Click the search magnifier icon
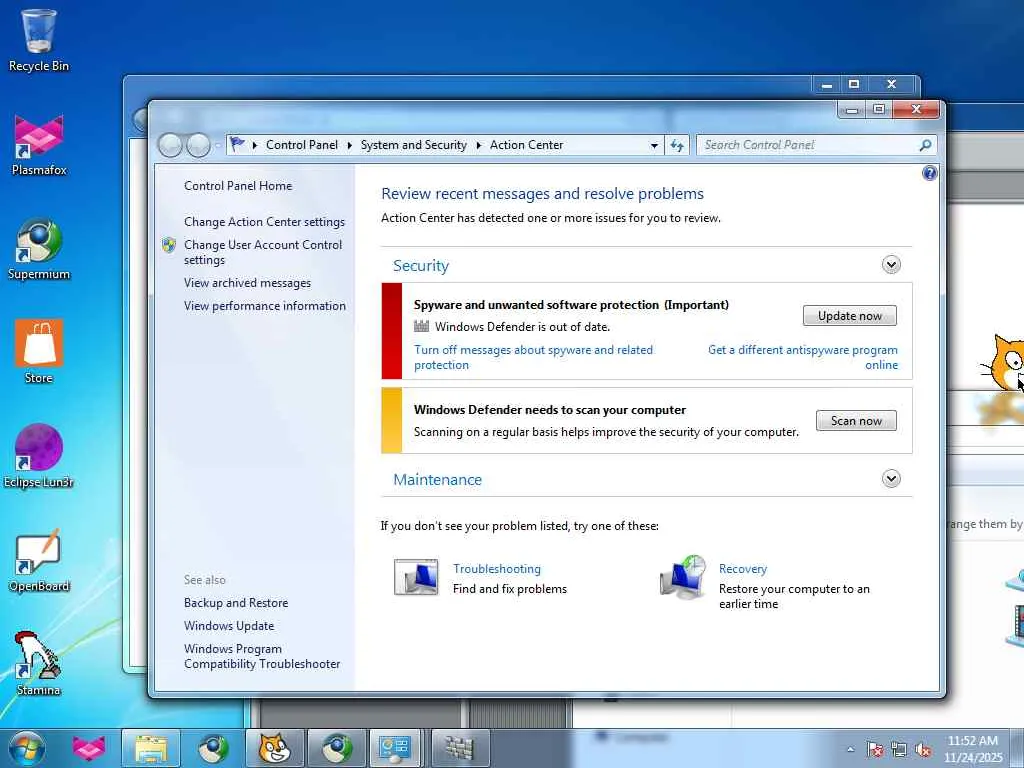Image resolution: width=1024 pixels, height=768 pixels. (925, 145)
